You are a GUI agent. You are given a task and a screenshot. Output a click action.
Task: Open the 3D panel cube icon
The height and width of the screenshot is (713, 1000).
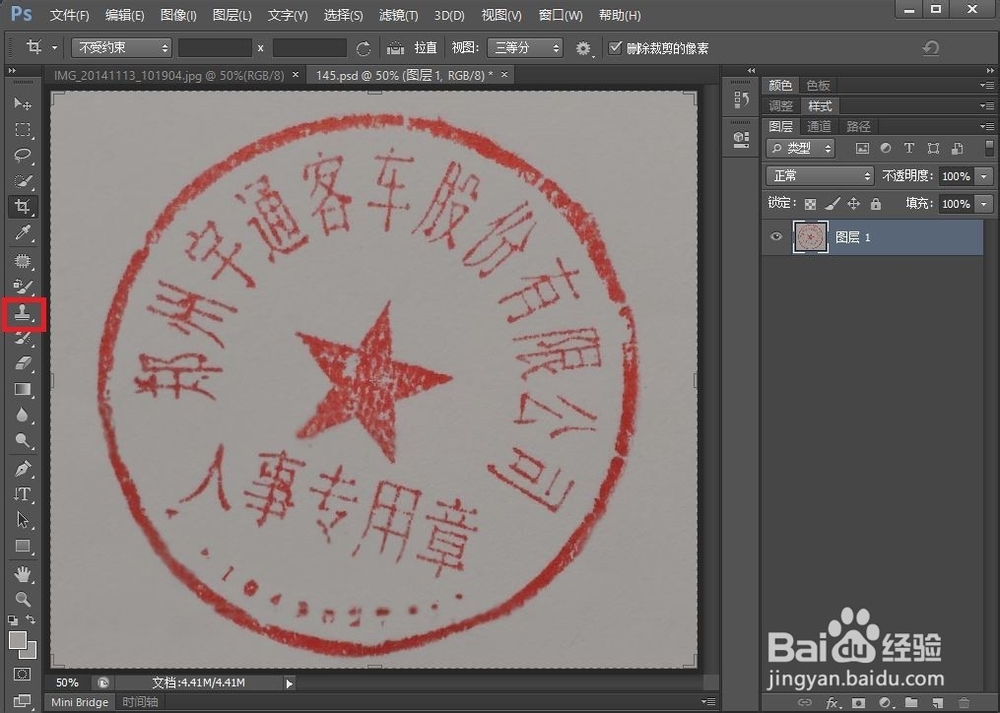pos(741,140)
